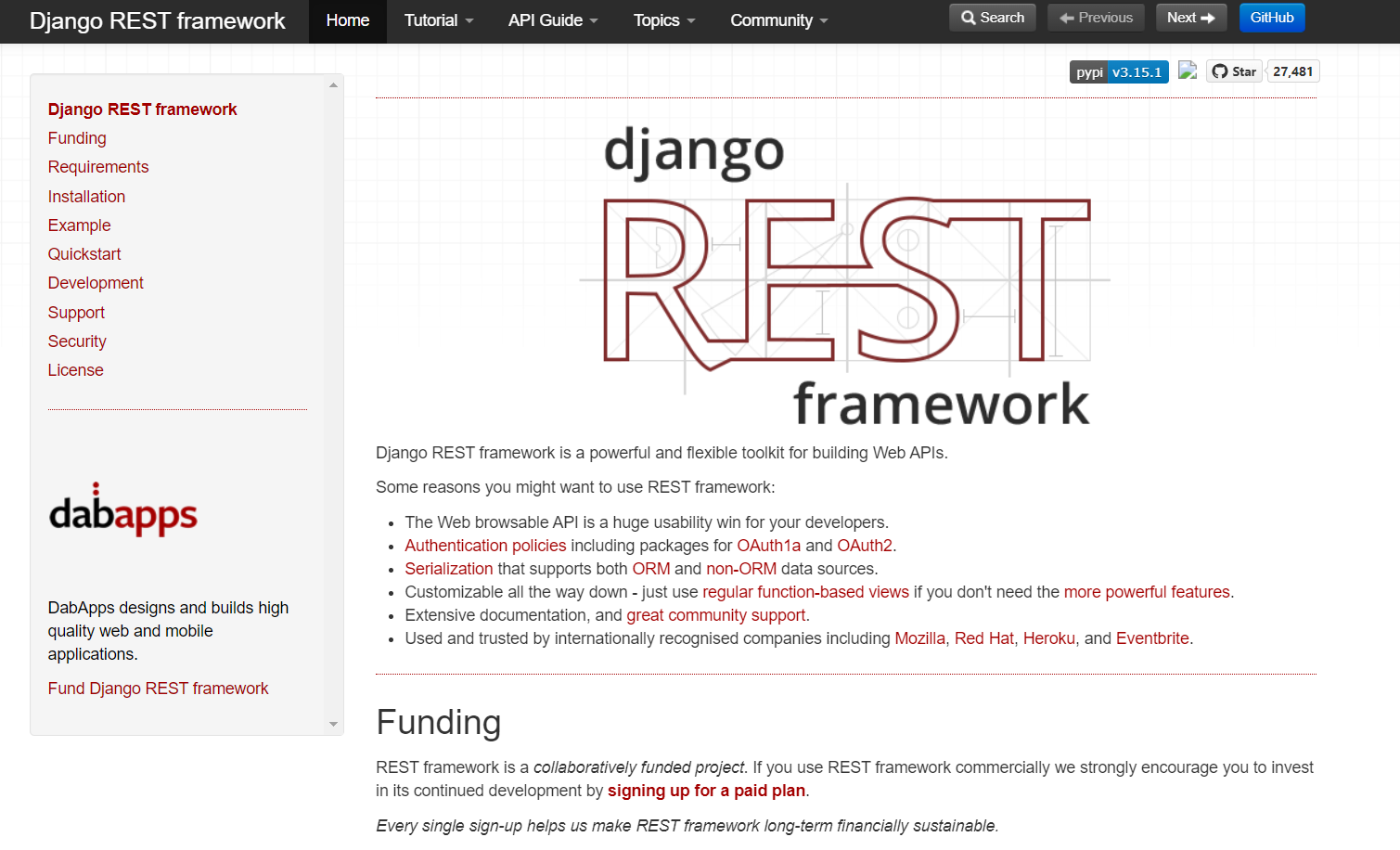This screenshot has width=1400, height=850.
Task: Click the Django REST framework brand title
Action: pos(158,20)
